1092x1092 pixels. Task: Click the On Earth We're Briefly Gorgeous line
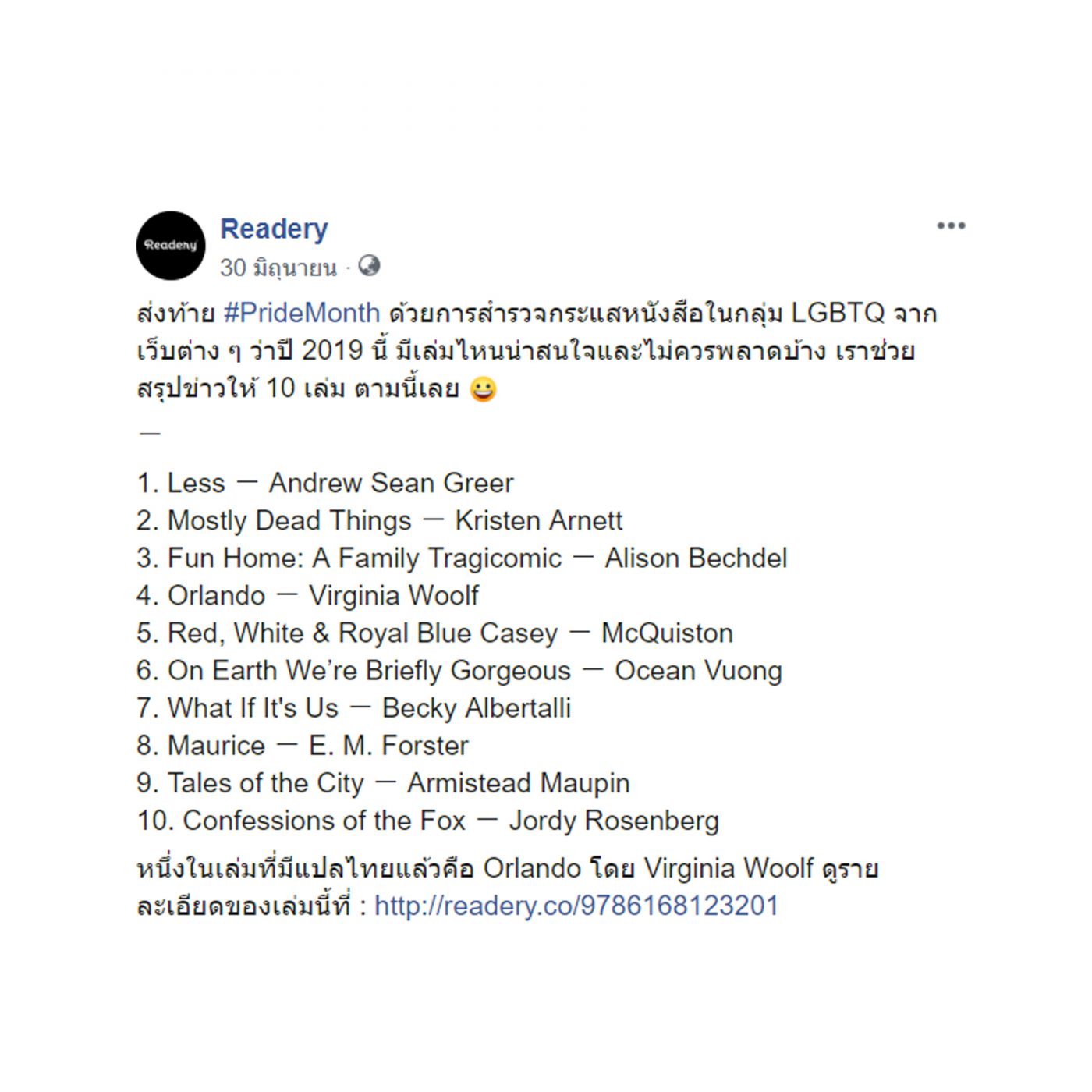[459, 670]
